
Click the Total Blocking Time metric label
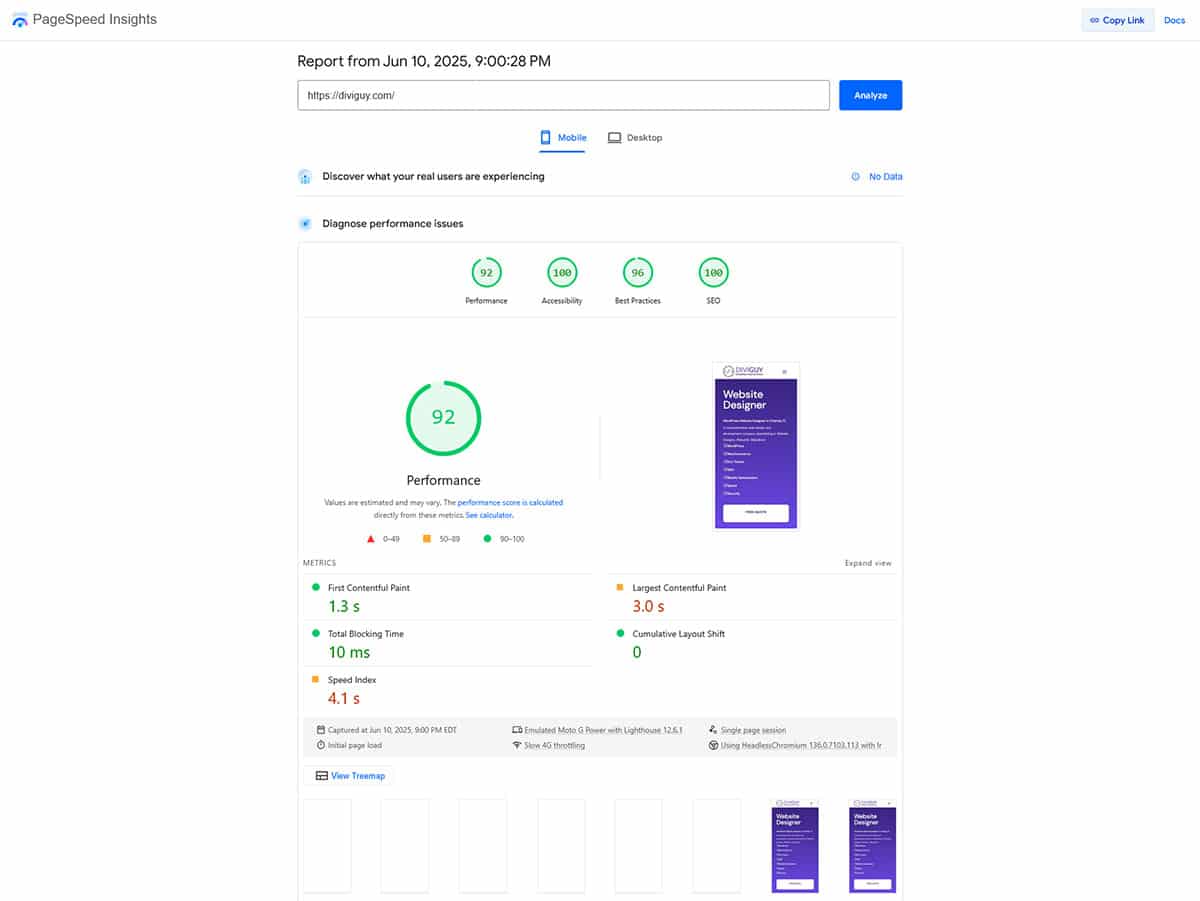tap(366, 634)
